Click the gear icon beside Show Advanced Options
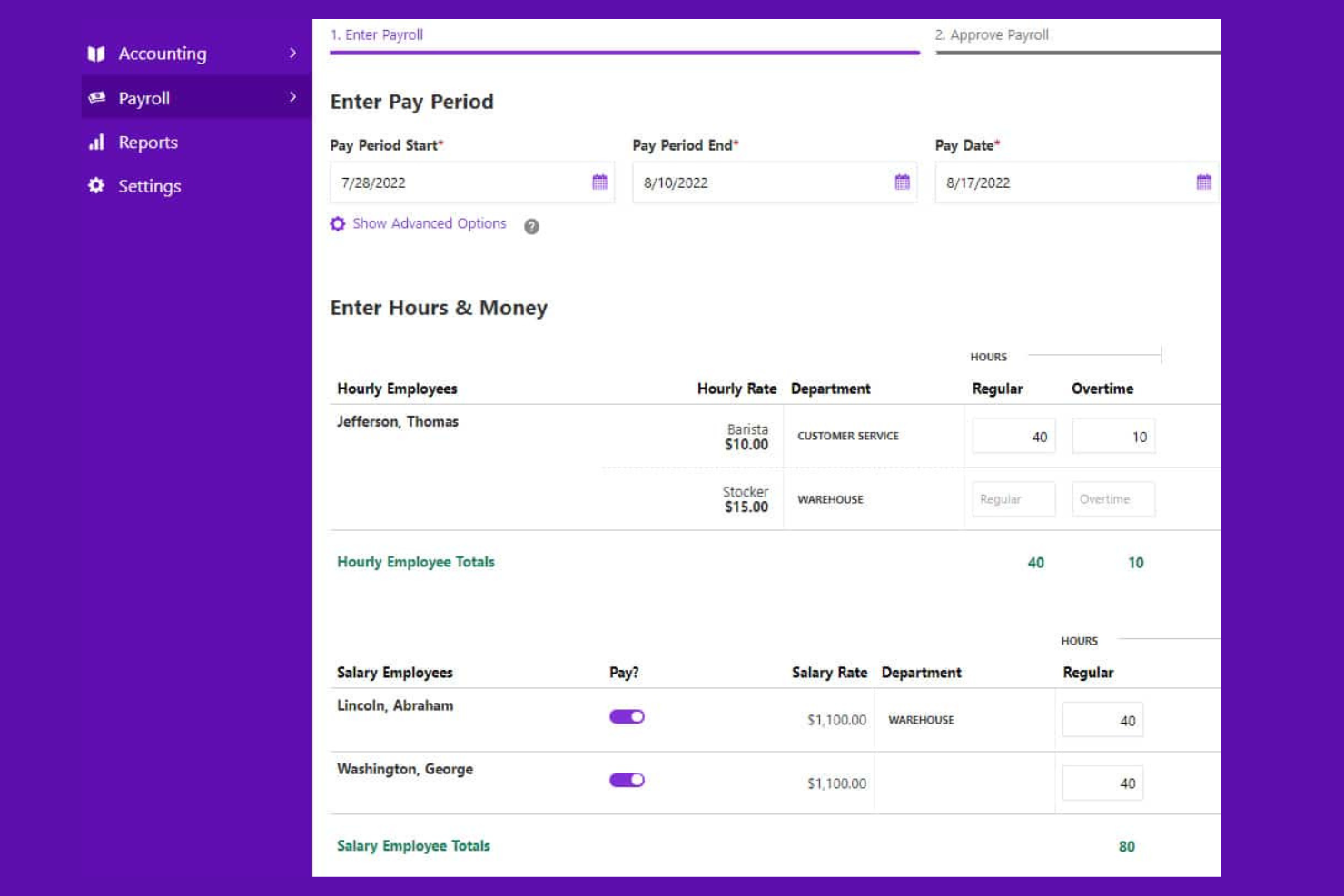The image size is (1344, 896). (x=337, y=223)
